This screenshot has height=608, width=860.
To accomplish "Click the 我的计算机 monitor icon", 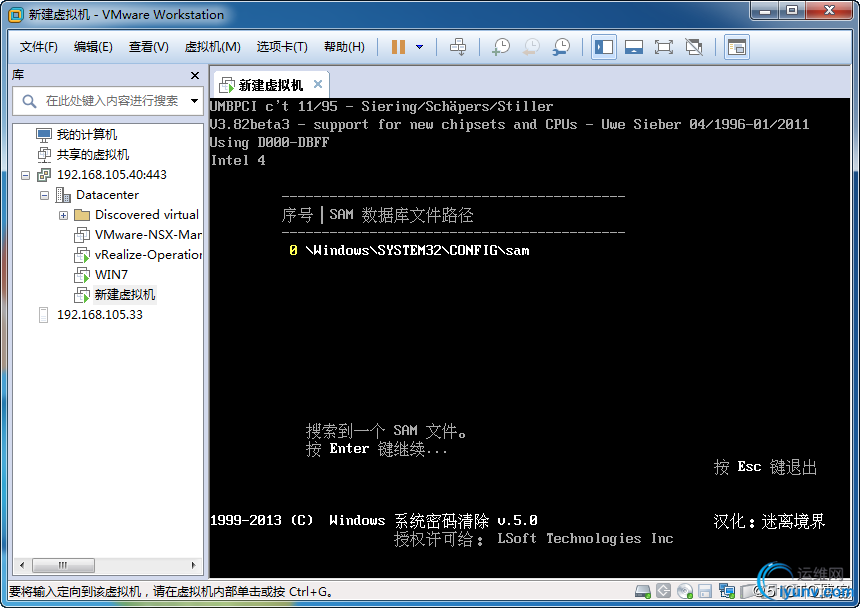I will click(x=43, y=135).
